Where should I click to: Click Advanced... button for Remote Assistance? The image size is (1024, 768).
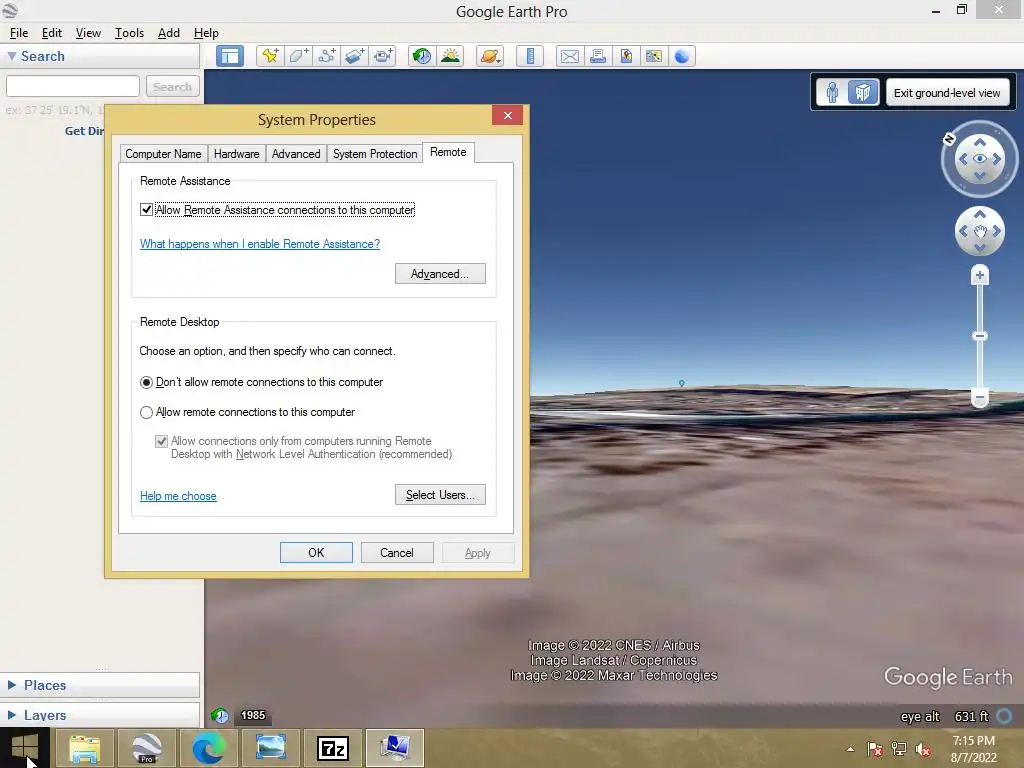click(440, 274)
